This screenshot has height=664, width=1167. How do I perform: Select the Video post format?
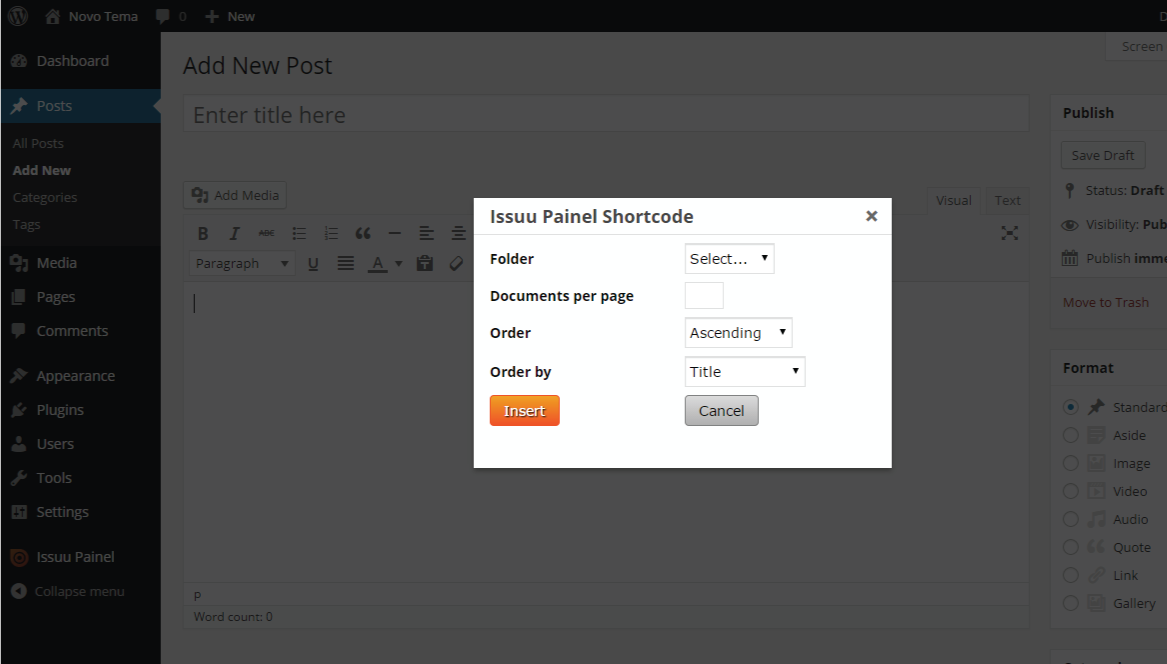click(1070, 491)
